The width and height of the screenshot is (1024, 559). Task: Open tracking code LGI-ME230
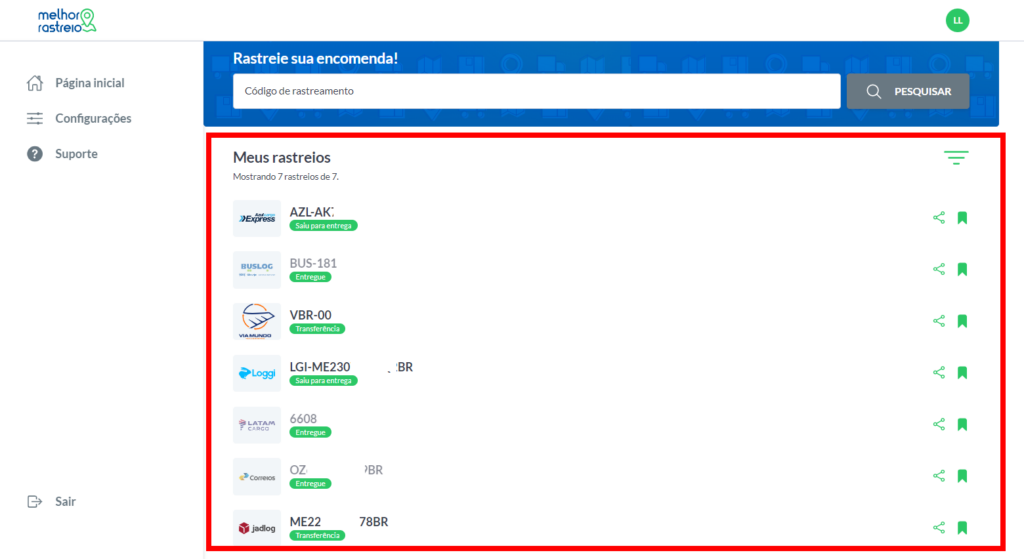click(351, 366)
